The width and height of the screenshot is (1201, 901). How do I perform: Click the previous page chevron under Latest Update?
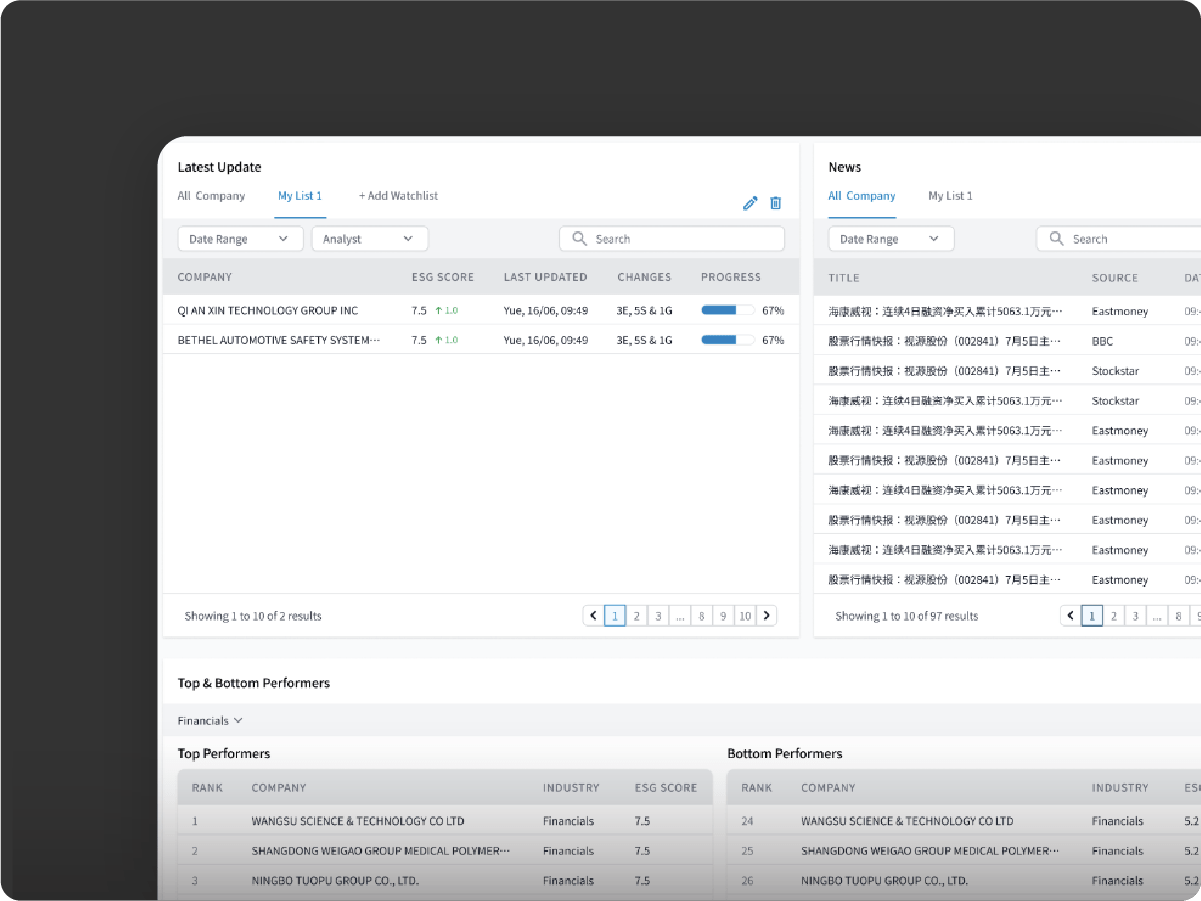pos(592,615)
